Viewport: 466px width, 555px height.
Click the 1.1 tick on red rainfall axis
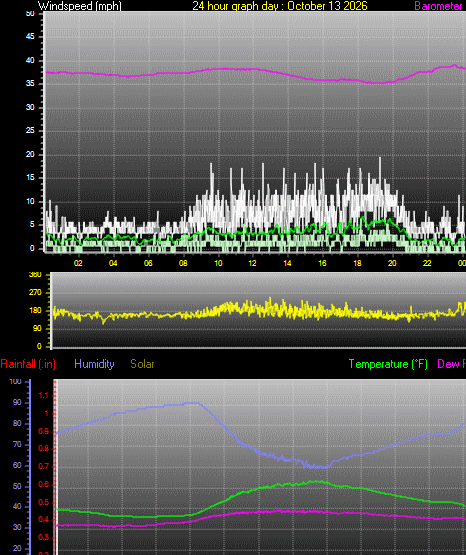click(x=44, y=395)
